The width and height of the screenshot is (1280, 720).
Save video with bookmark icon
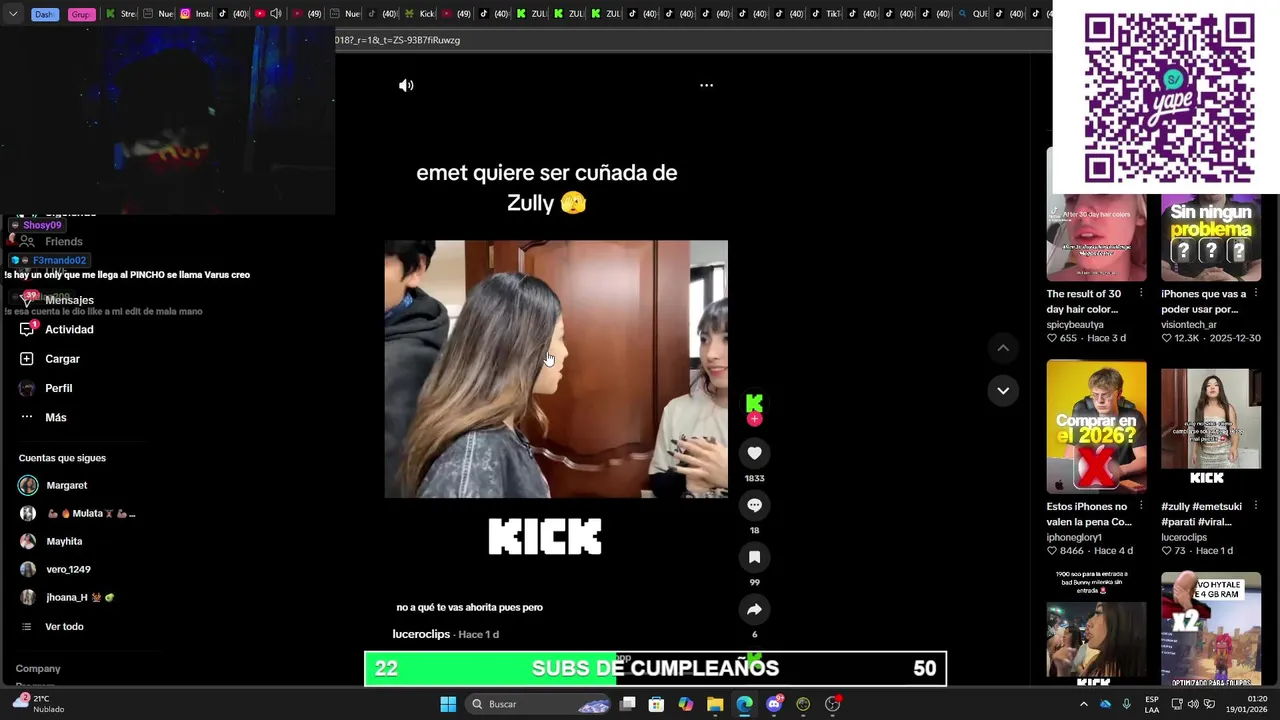(755, 557)
